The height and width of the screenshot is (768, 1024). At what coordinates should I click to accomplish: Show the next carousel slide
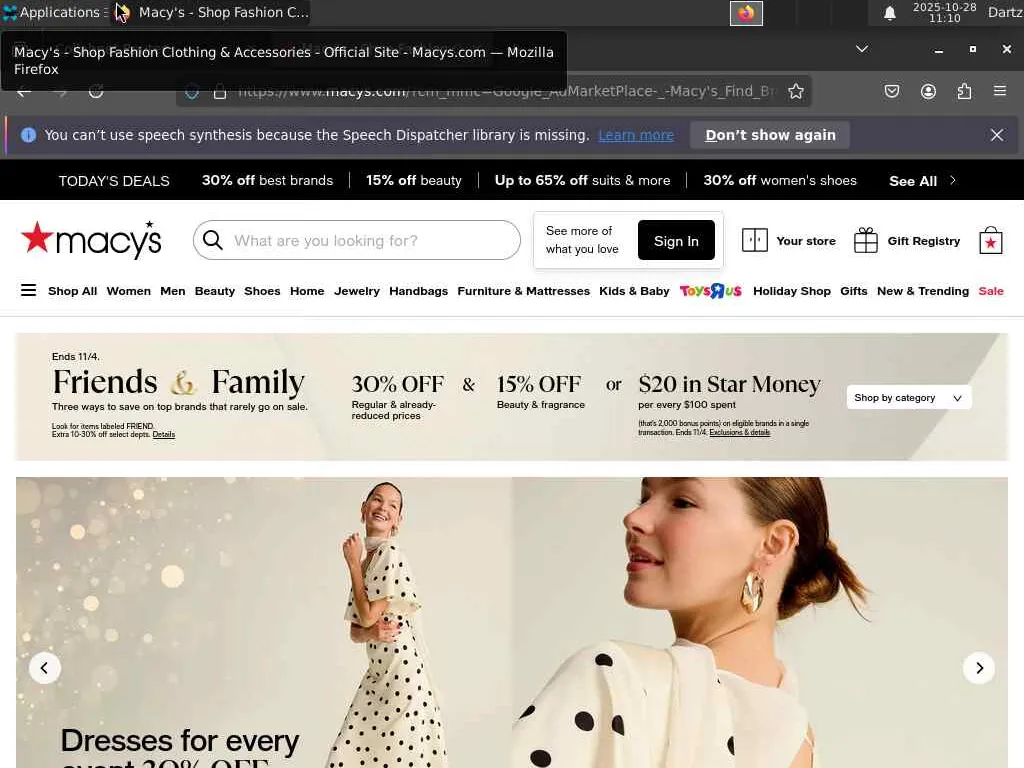978,667
